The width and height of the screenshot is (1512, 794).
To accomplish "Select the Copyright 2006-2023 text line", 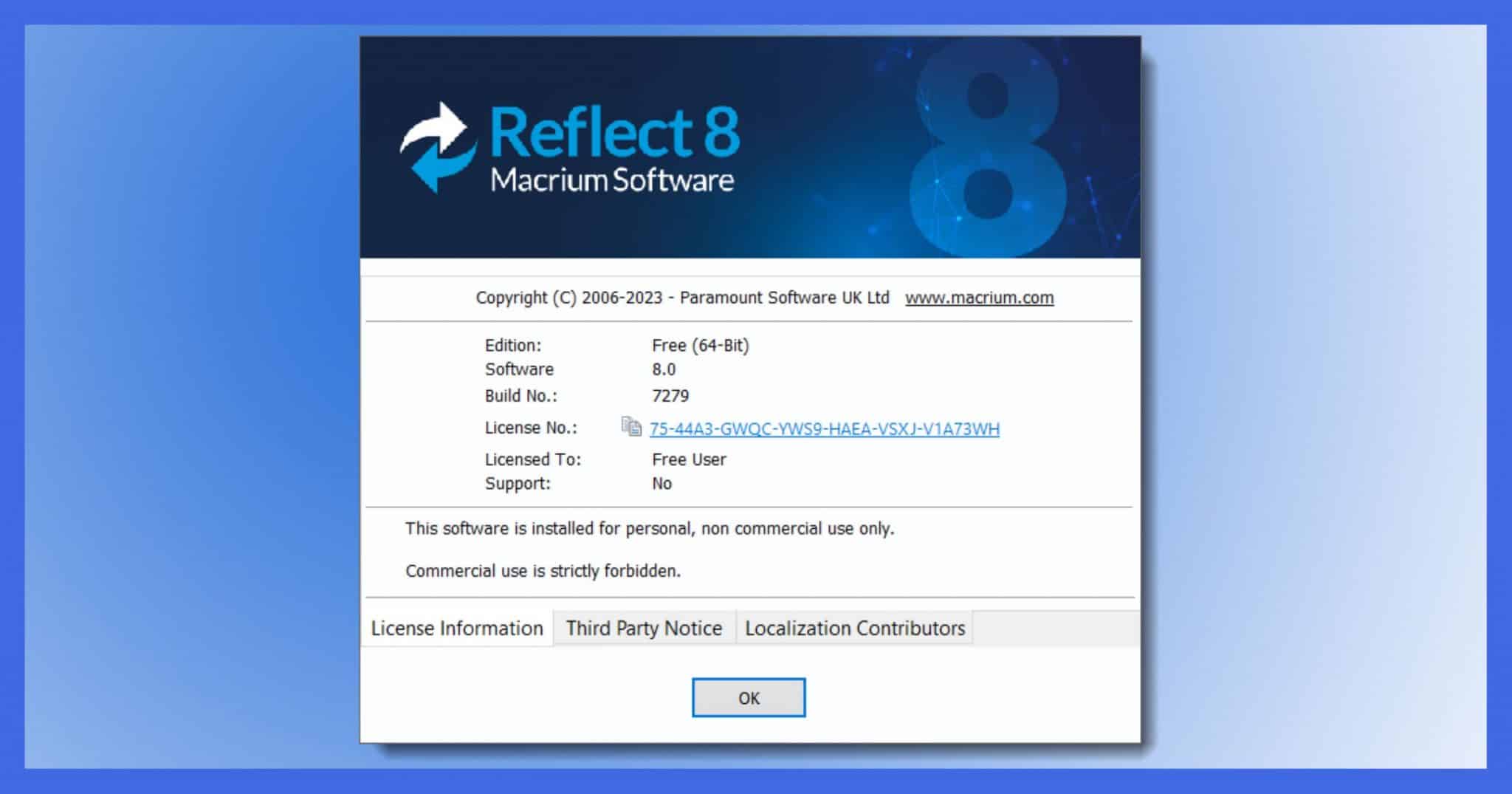I will [x=683, y=297].
